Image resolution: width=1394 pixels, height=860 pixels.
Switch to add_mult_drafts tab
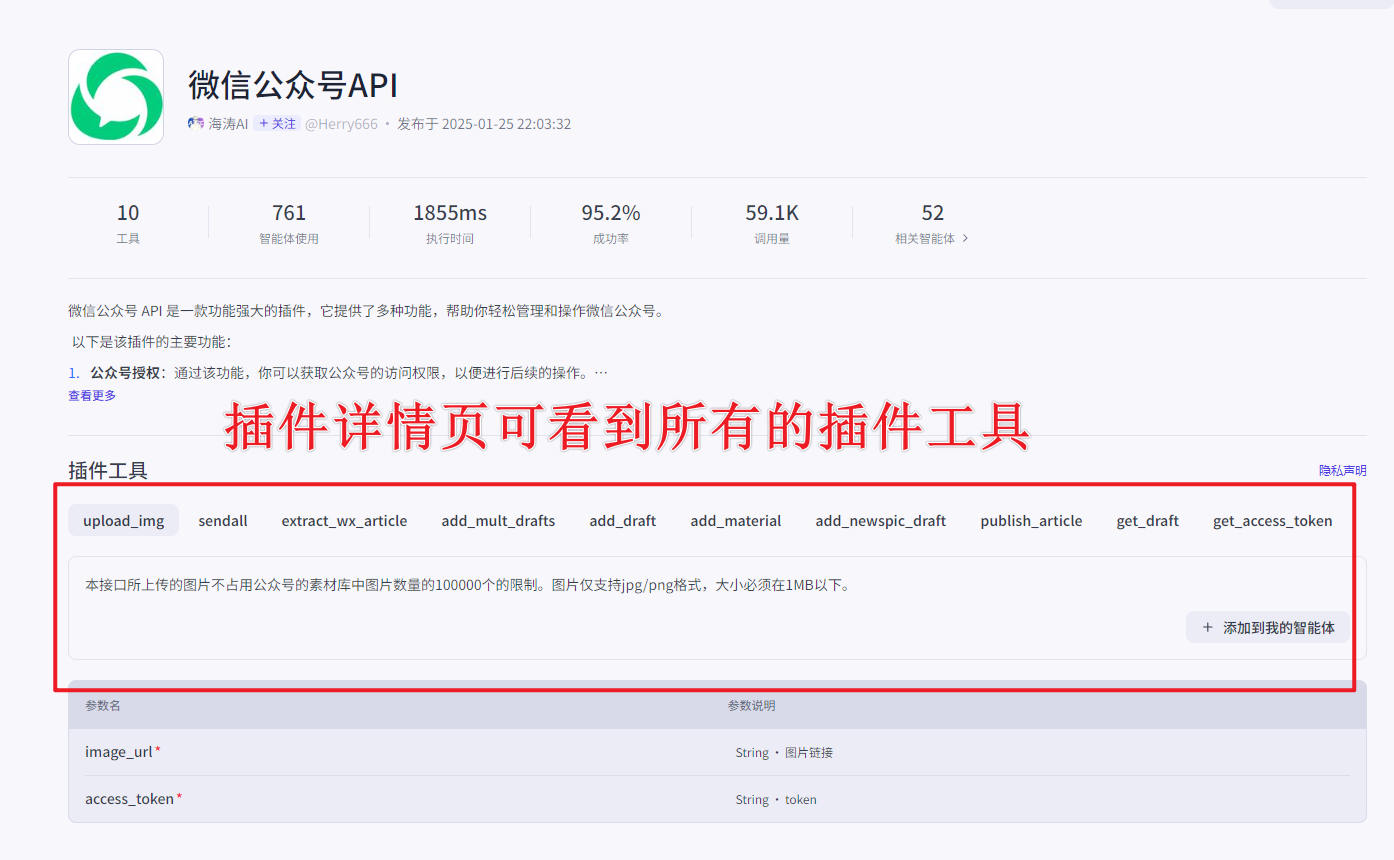click(x=498, y=520)
